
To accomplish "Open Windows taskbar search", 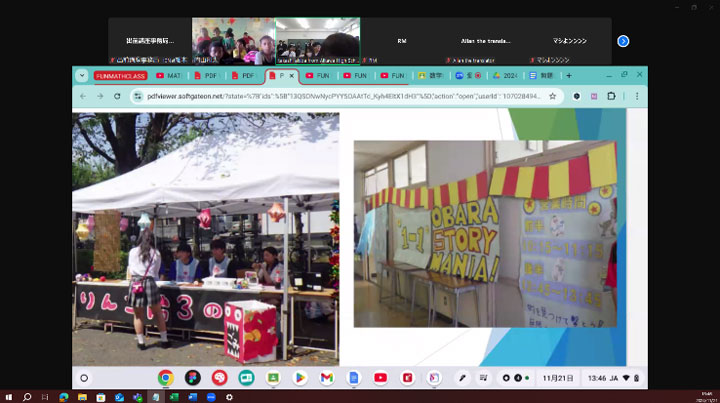I will [27, 397].
